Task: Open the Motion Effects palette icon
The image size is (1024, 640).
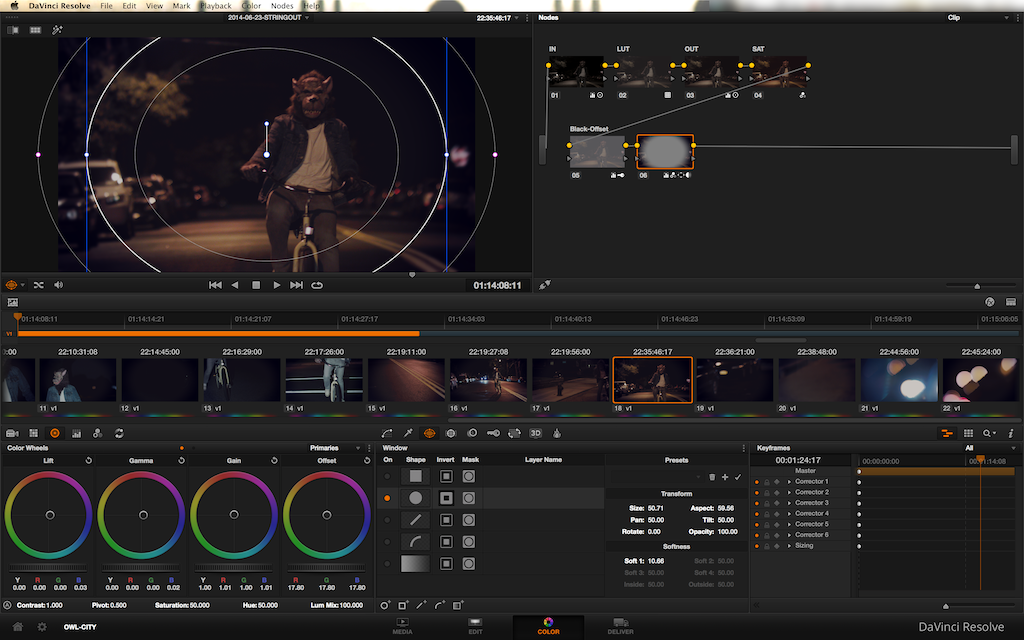Action: [x=97, y=433]
